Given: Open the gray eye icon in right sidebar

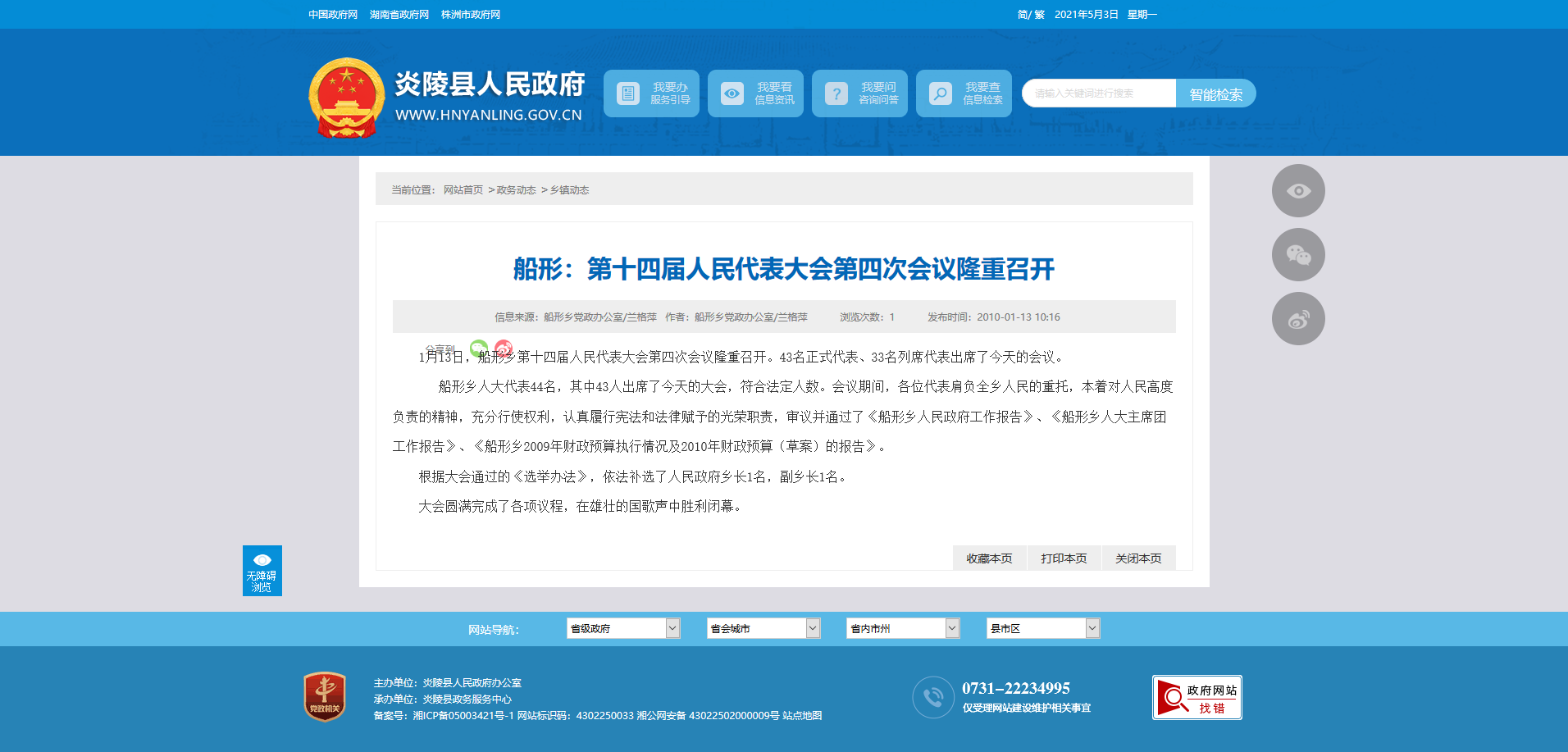Looking at the screenshot, I should (x=1298, y=191).
